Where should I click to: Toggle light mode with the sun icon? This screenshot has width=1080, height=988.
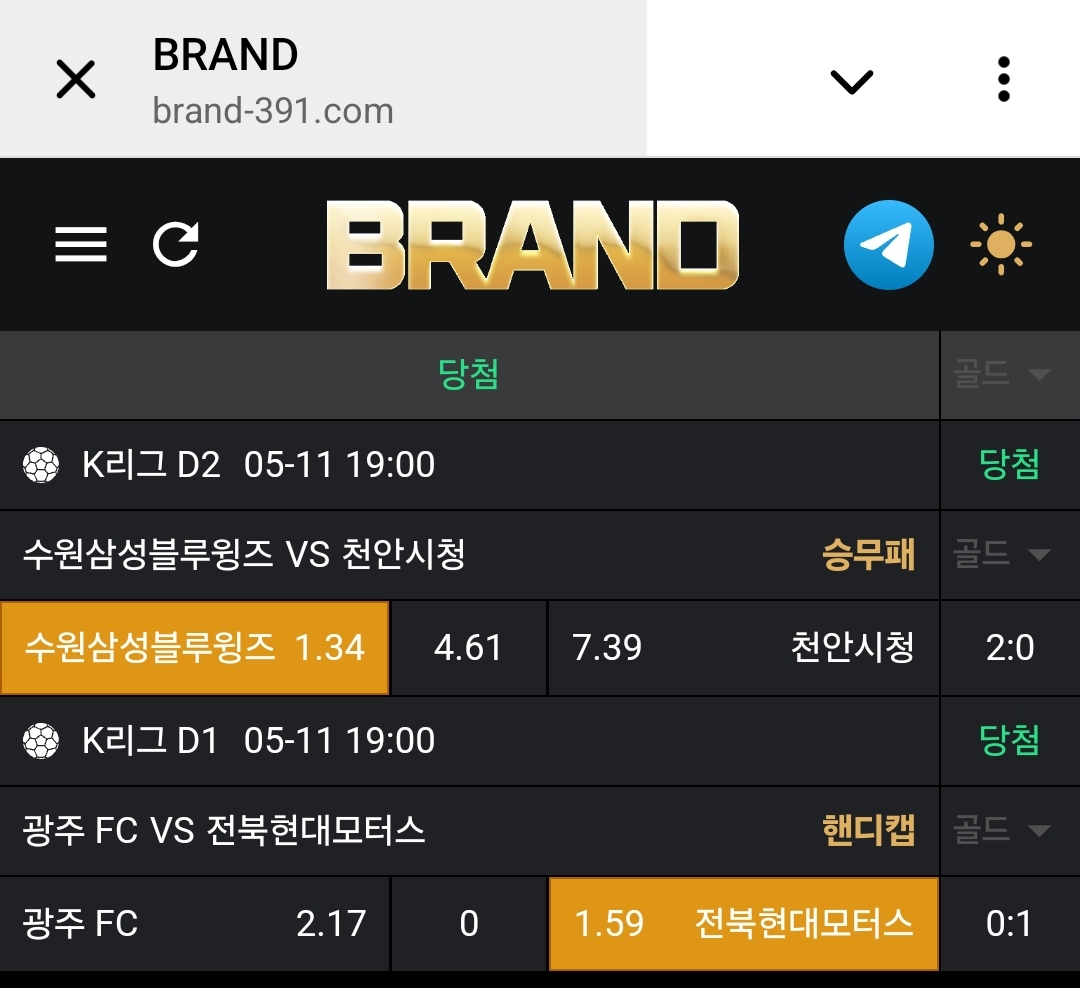1001,245
